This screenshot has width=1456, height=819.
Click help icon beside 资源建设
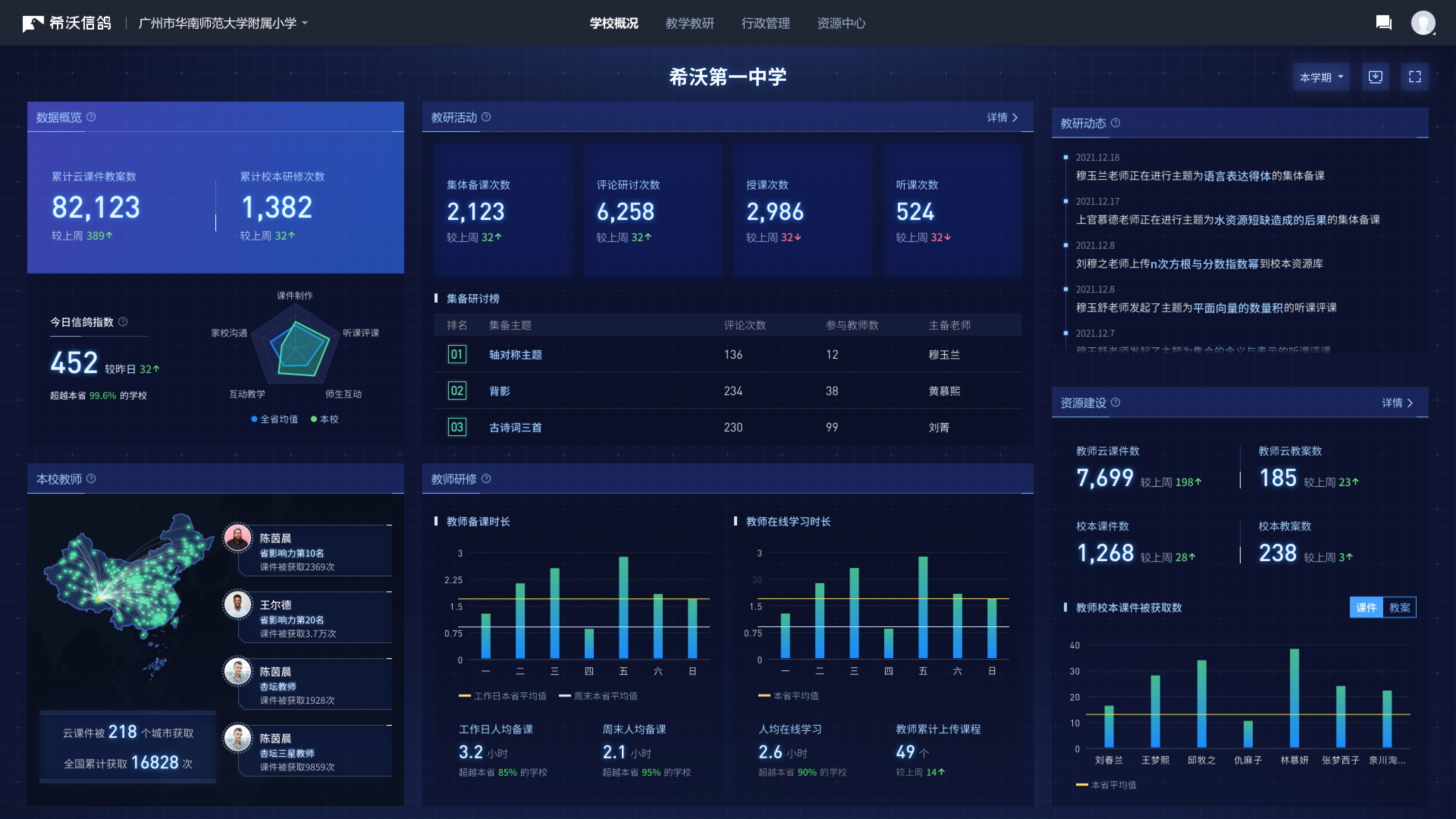pos(1115,402)
